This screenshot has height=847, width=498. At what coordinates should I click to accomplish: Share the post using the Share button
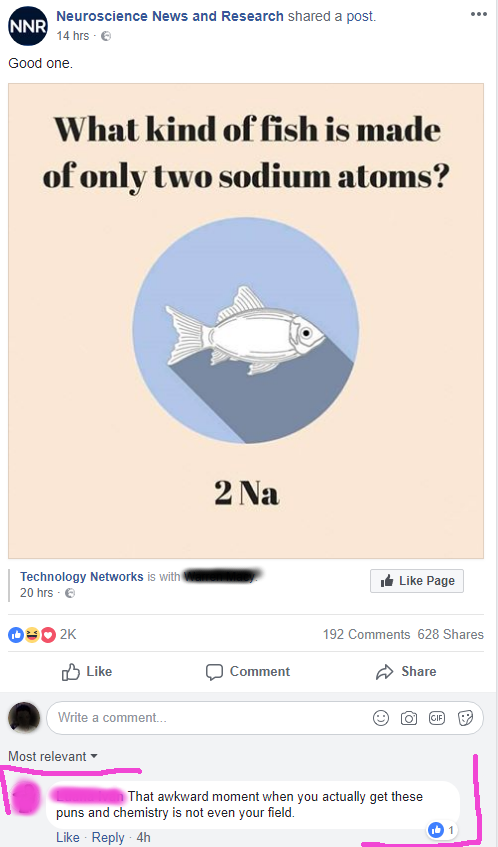pos(406,671)
